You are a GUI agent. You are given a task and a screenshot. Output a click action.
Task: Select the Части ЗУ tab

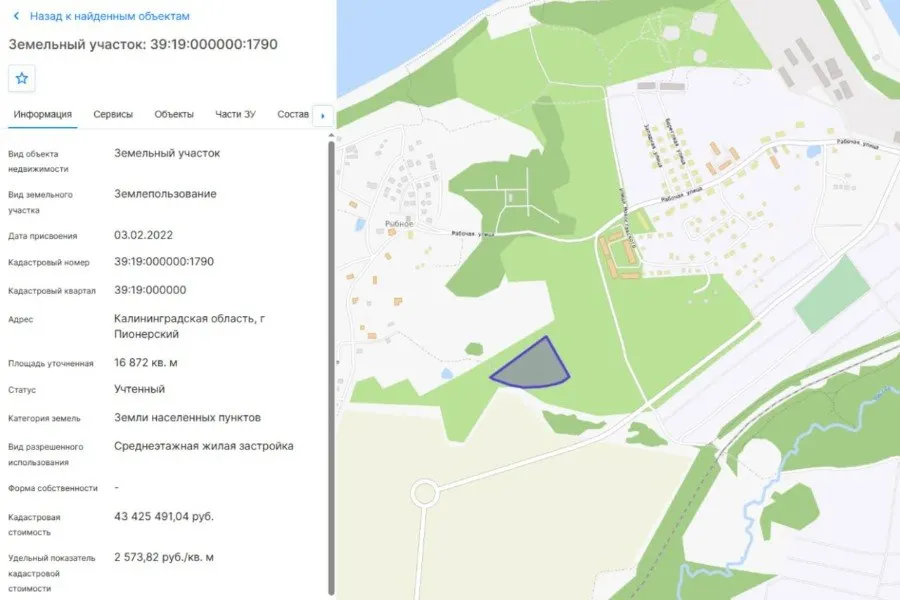point(235,114)
